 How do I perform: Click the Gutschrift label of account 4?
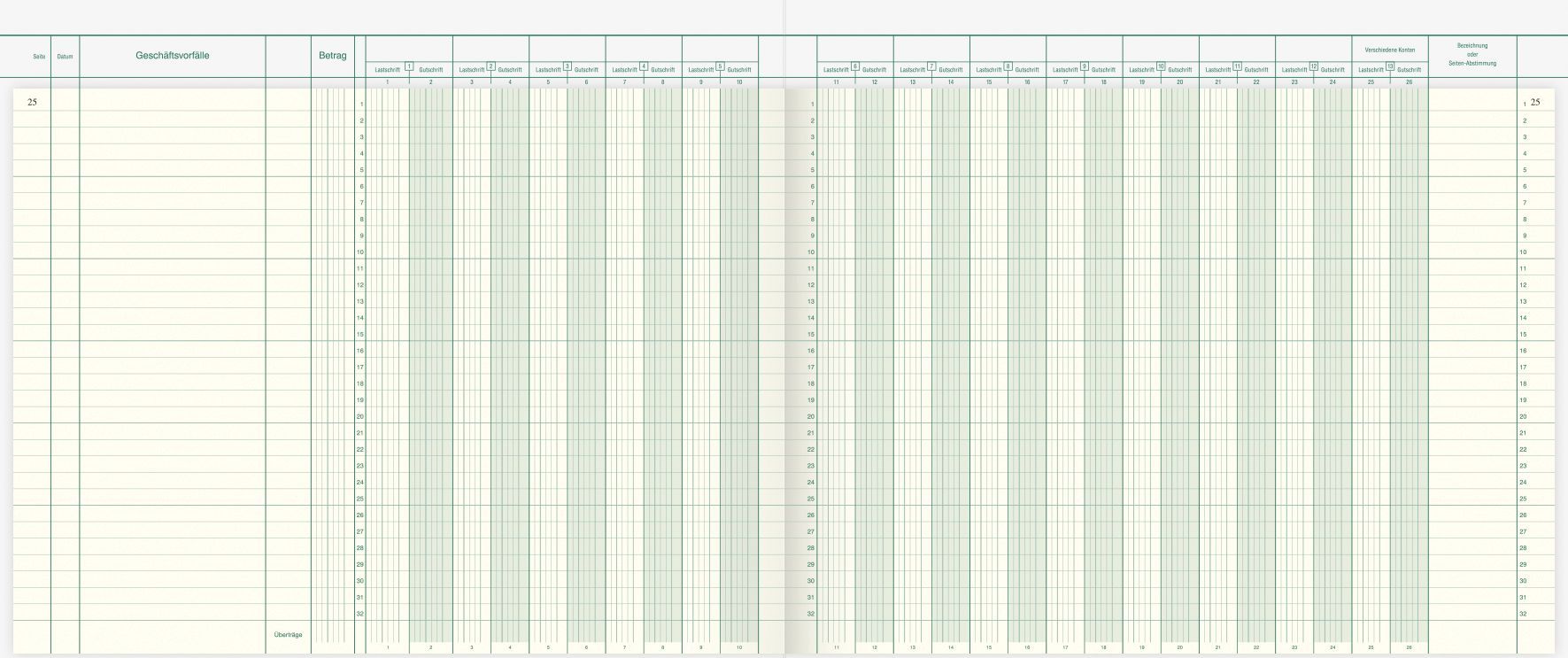[663, 70]
